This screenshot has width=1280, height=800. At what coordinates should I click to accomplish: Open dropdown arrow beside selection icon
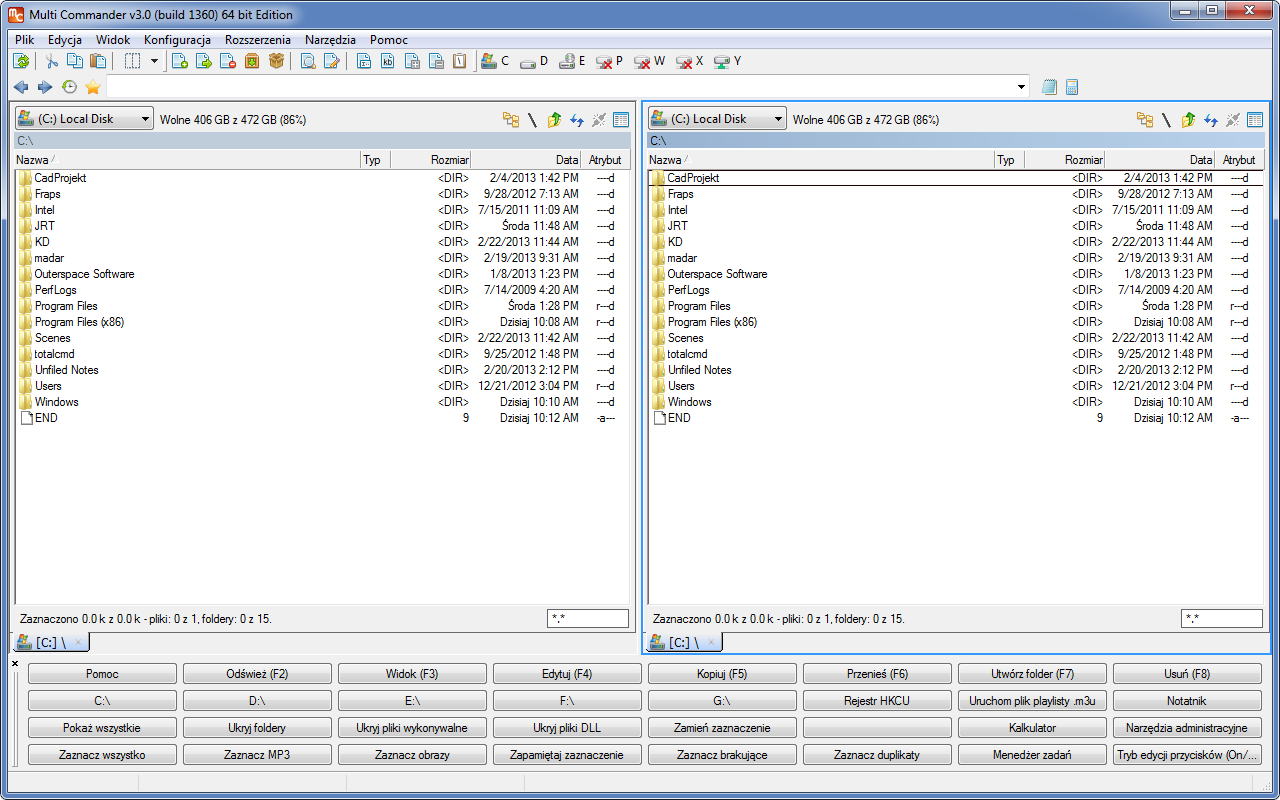pyautogui.click(x=154, y=61)
